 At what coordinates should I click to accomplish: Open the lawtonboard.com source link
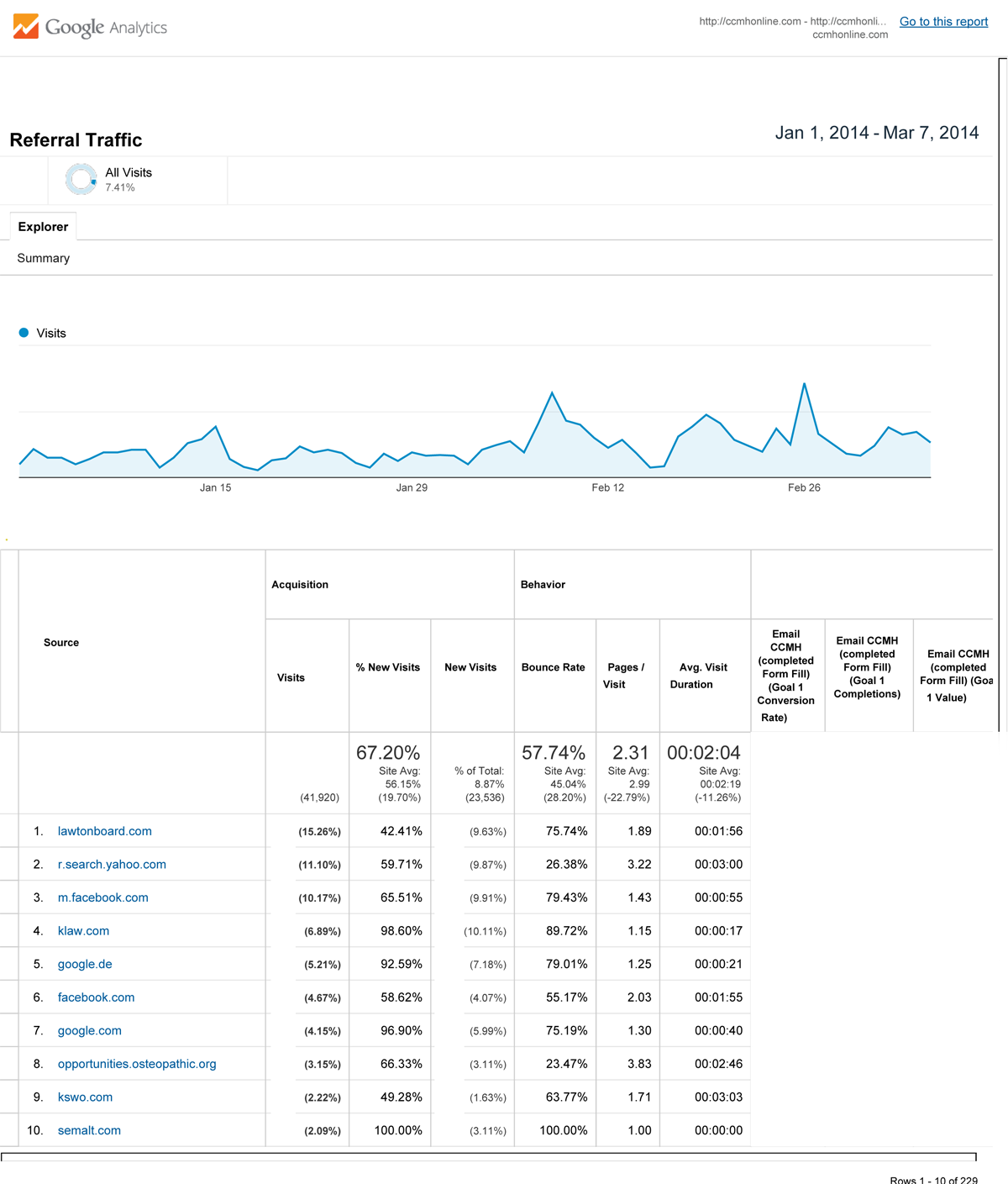click(x=105, y=831)
